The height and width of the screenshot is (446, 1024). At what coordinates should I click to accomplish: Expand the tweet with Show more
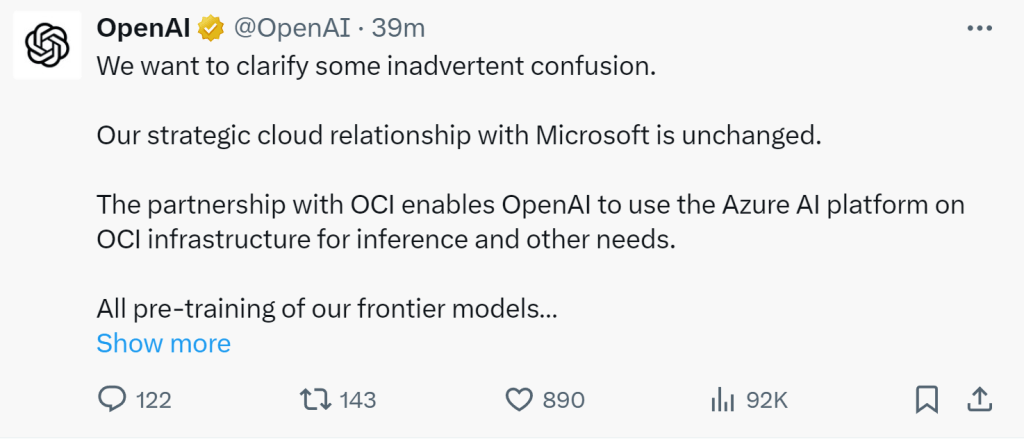pyautogui.click(x=163, y=344)
